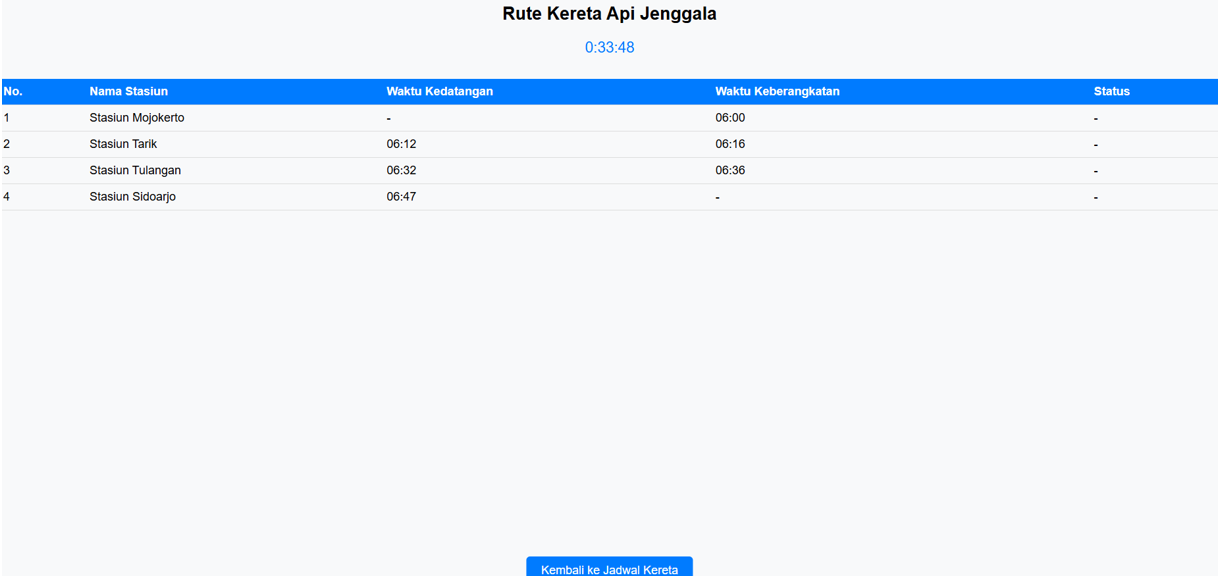1221x576 pixels.
Task: Select the 06:32 arrival time for Tulangan
Action: pos(401,170)
